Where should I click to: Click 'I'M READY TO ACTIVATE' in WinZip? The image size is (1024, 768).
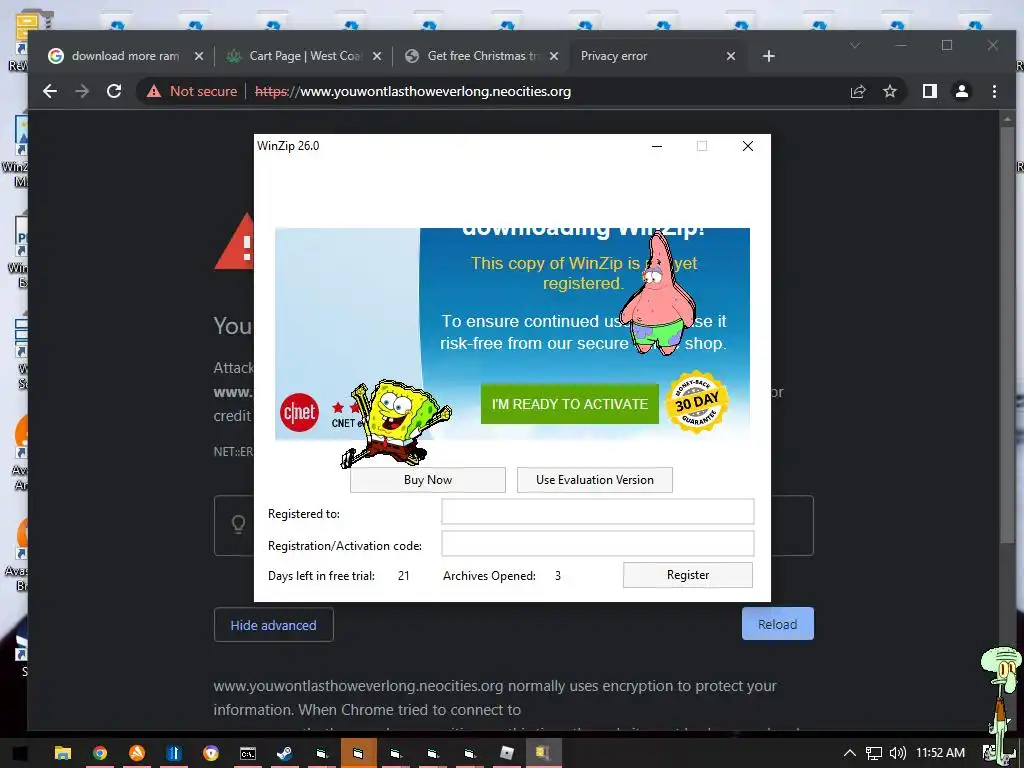coord(569,404)
